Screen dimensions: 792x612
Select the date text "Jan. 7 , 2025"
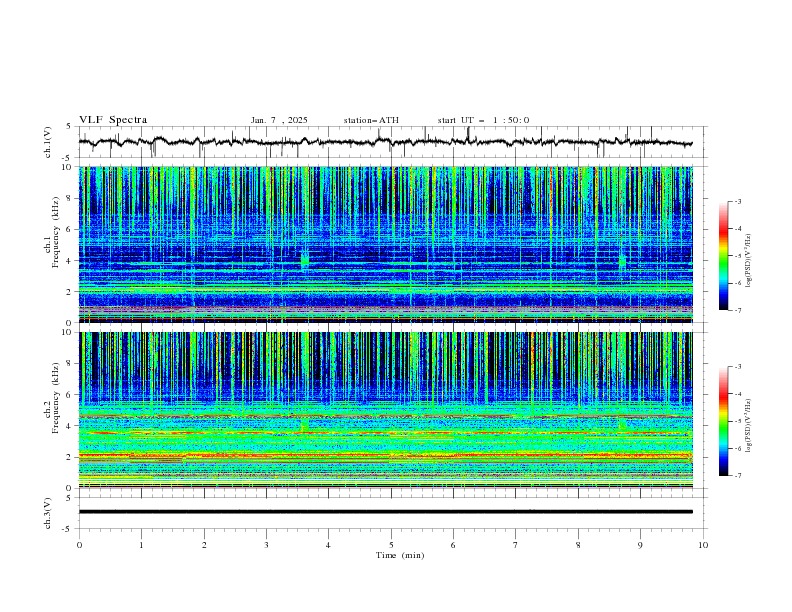(279, 120)
